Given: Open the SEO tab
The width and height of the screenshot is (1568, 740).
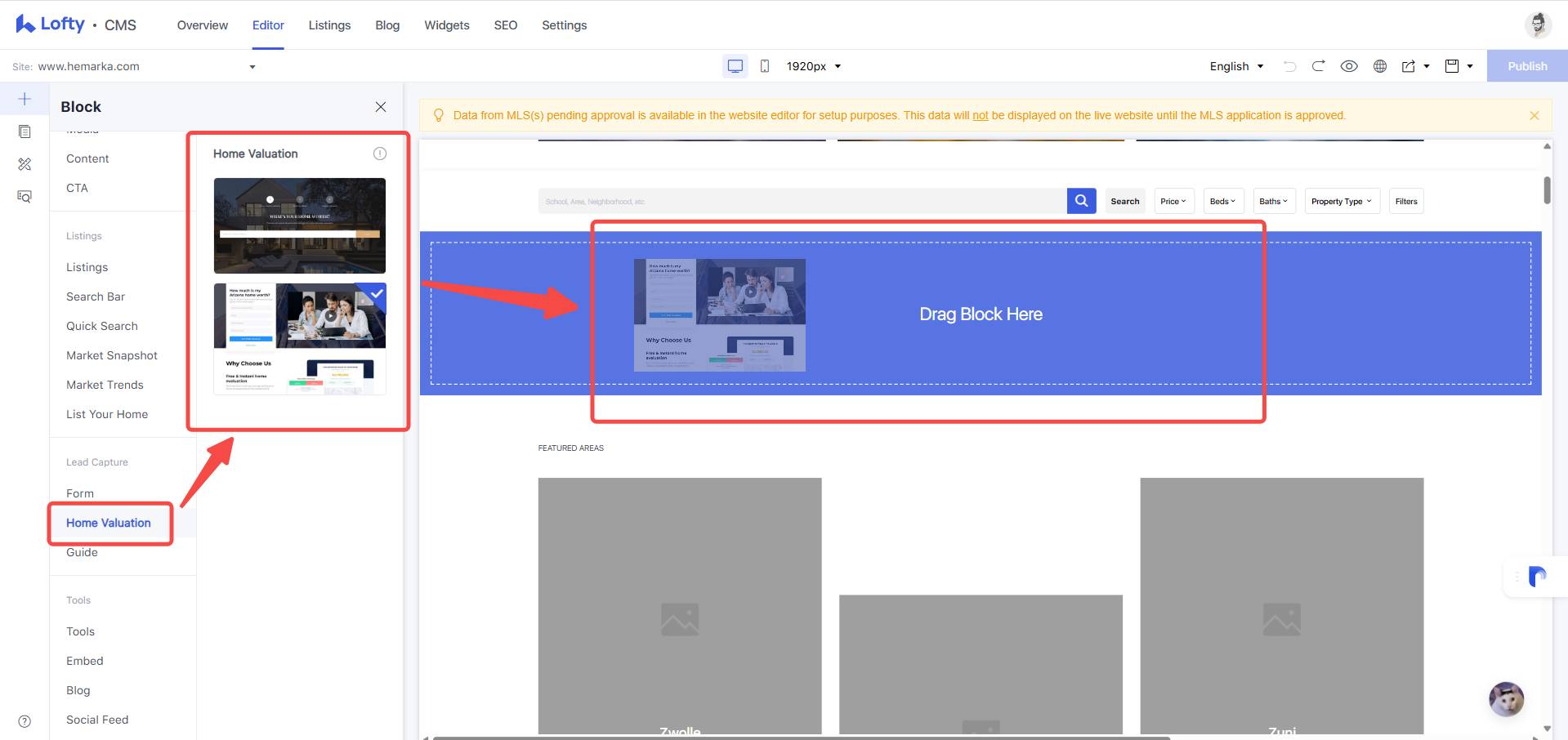Looking at the screenshot, I should (506, 25).
